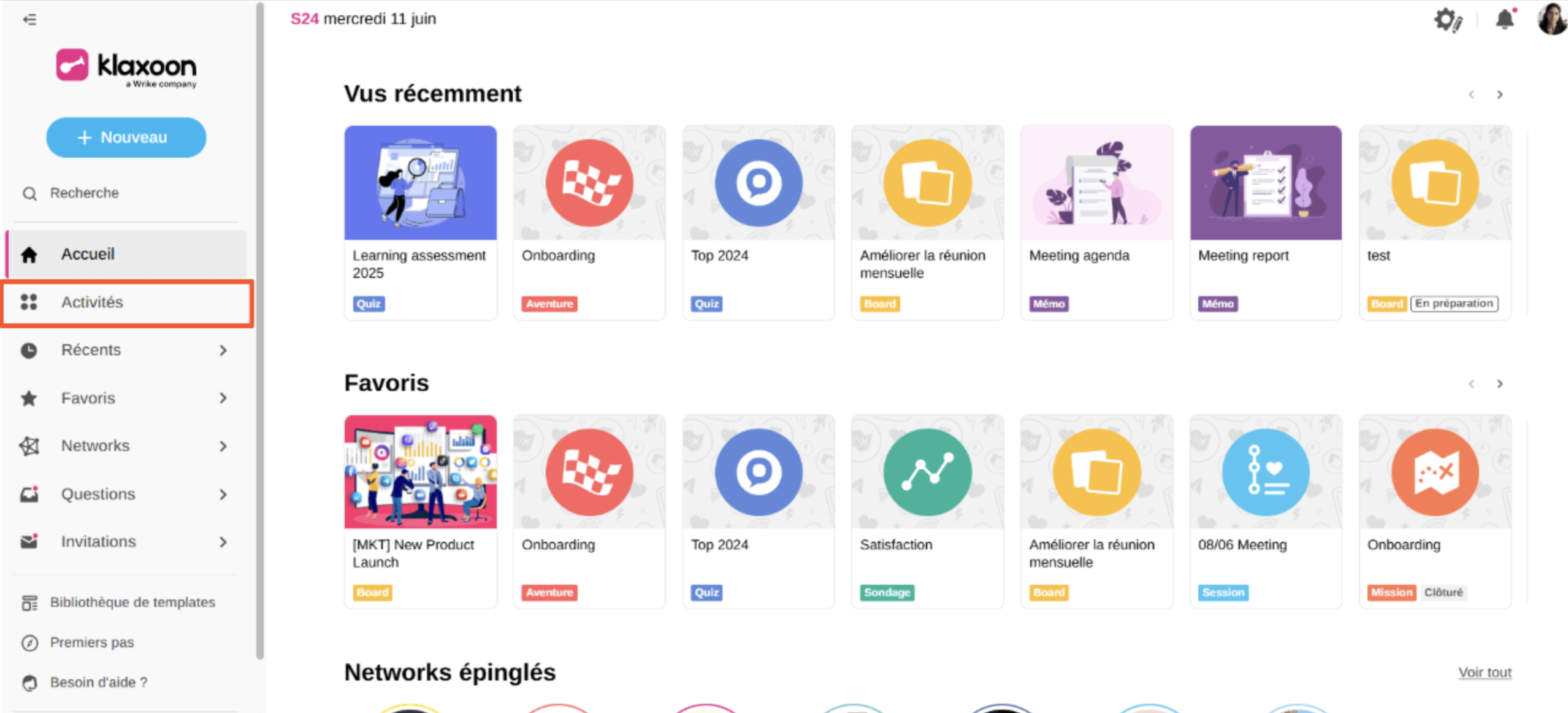Collapse the sidebar with the arrow icon
This screenshot has width=1568, height=713.
29,20
